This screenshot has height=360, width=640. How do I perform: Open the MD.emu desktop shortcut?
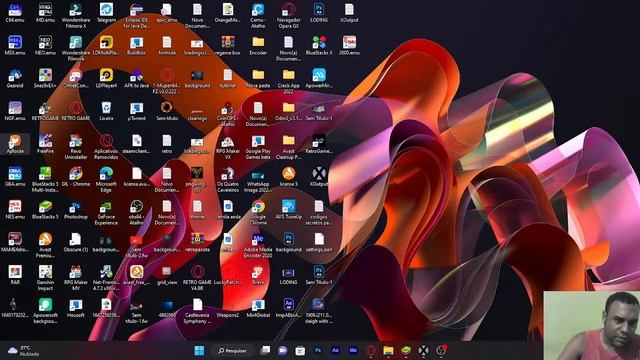45,12
